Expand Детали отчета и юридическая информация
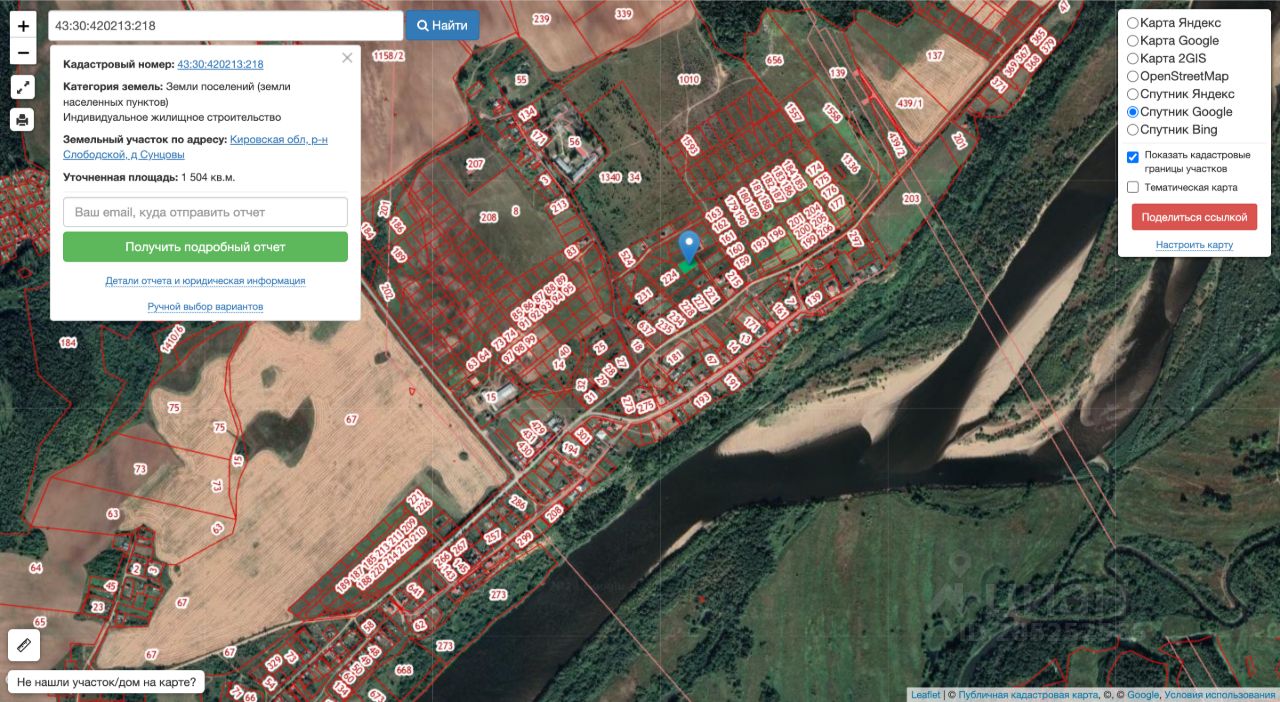 205,281
